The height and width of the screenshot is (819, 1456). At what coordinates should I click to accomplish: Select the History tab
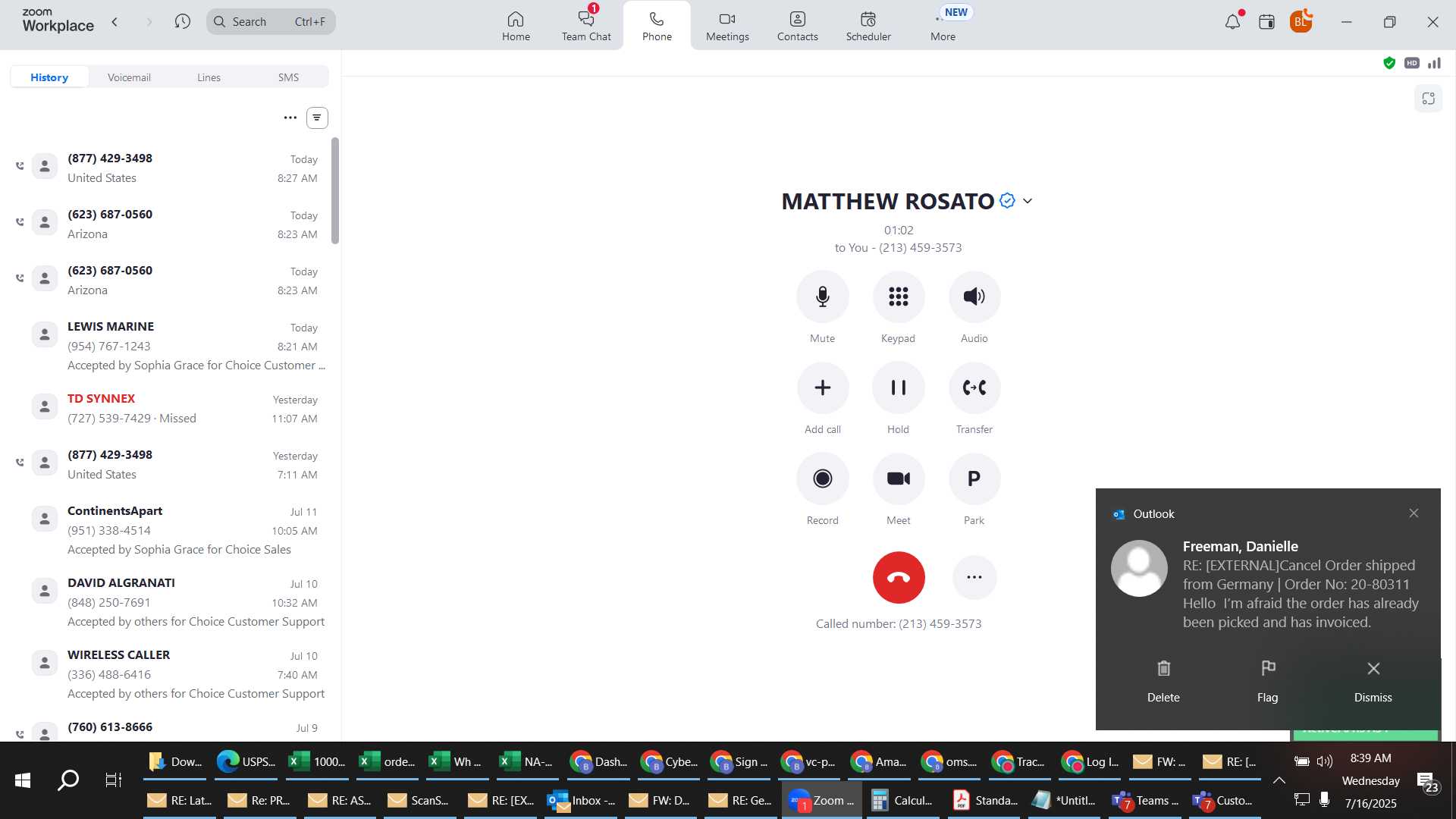pos(49,77)
